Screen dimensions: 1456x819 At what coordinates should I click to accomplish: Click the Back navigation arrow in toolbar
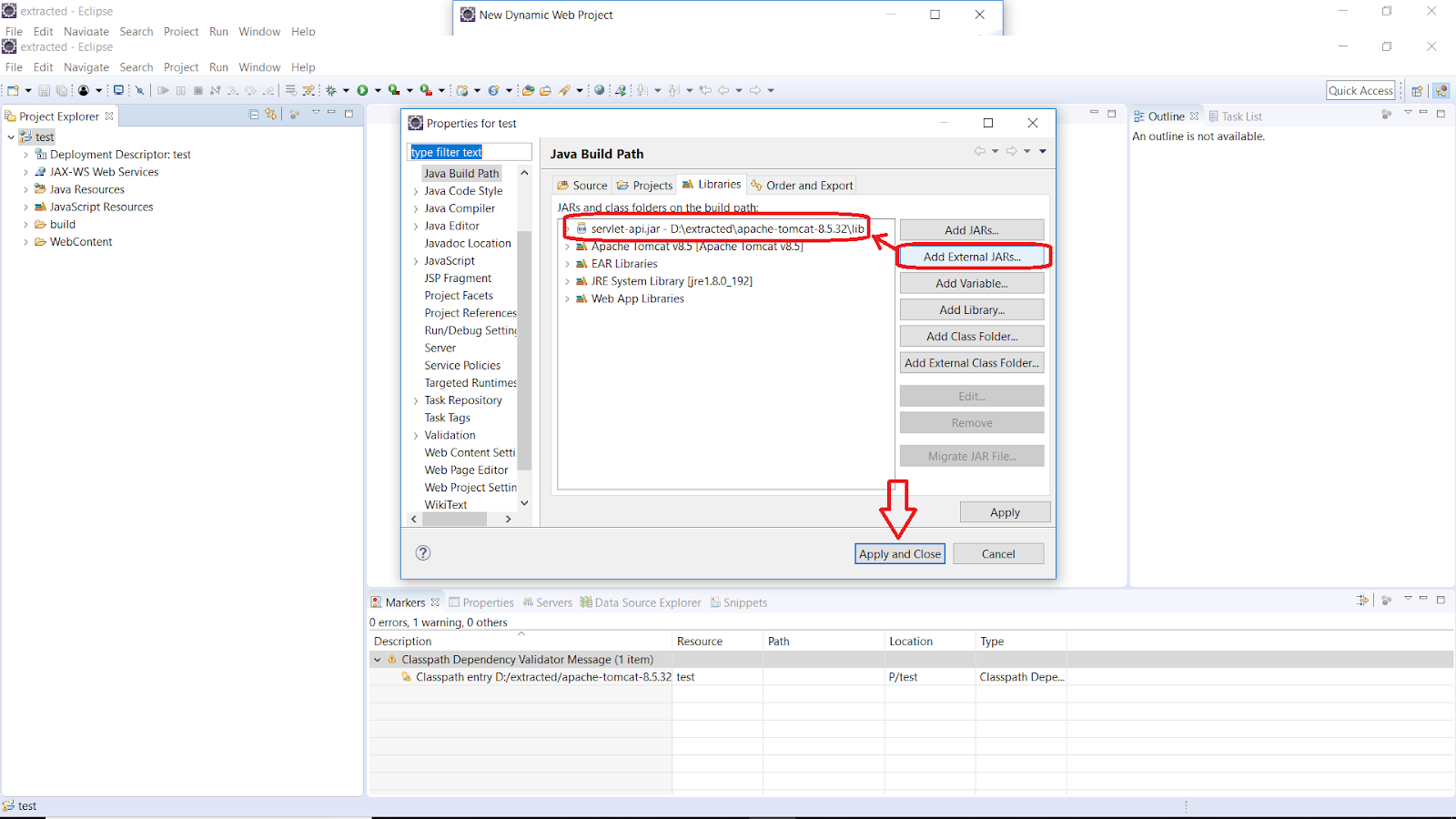click(723, 90)
